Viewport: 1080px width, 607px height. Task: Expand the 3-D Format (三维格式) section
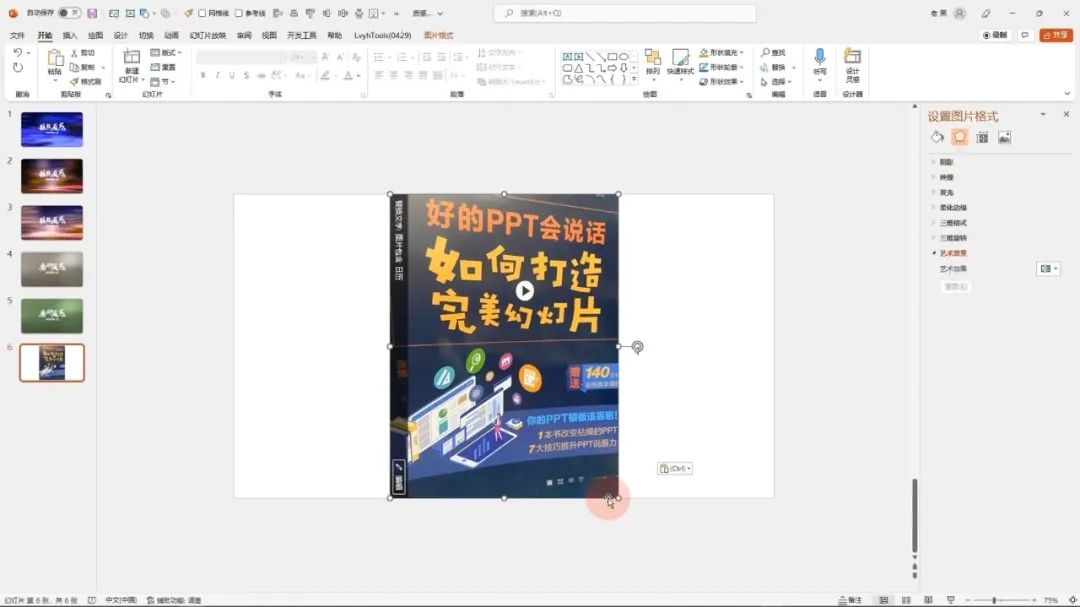[x=953, y=223]
